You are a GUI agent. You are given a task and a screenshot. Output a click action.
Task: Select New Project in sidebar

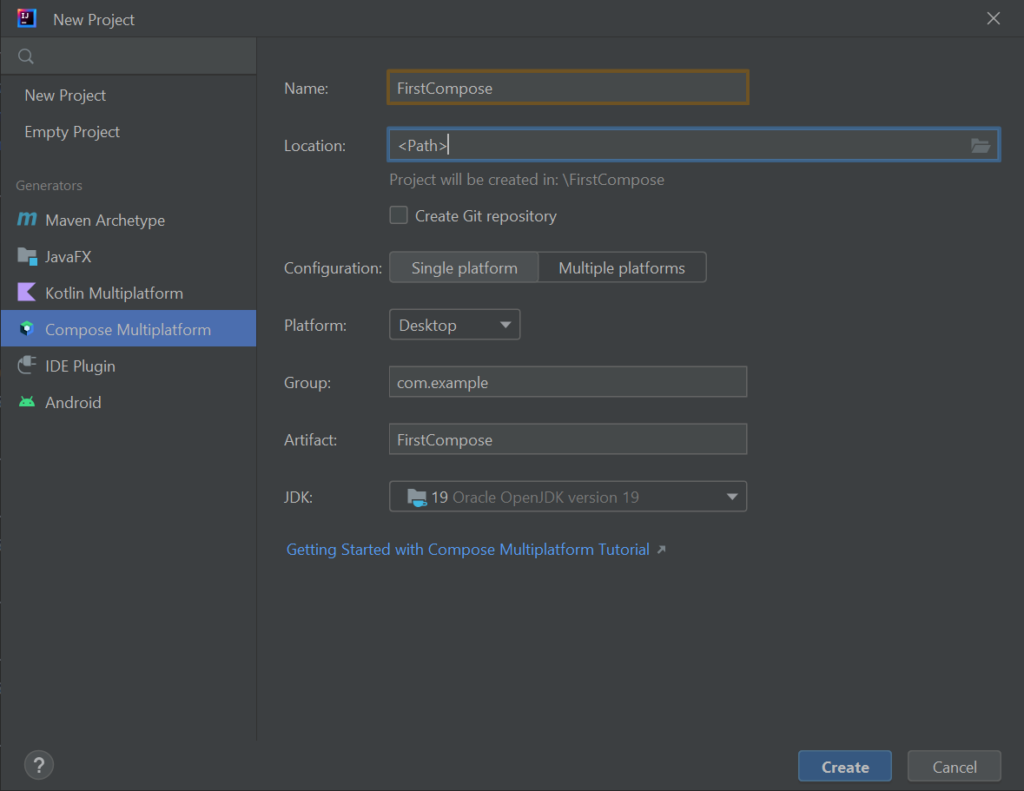click(x=129, y=95)
